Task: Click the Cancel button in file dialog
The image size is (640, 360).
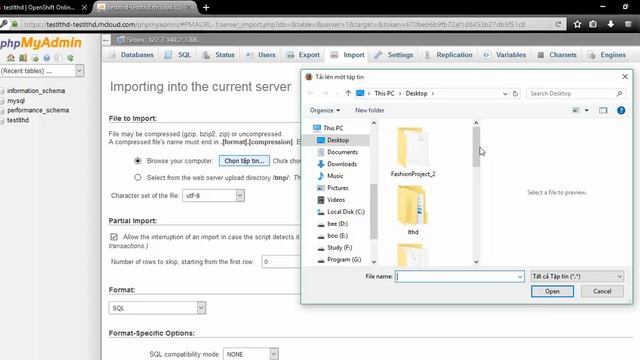Action: [602, 291]
